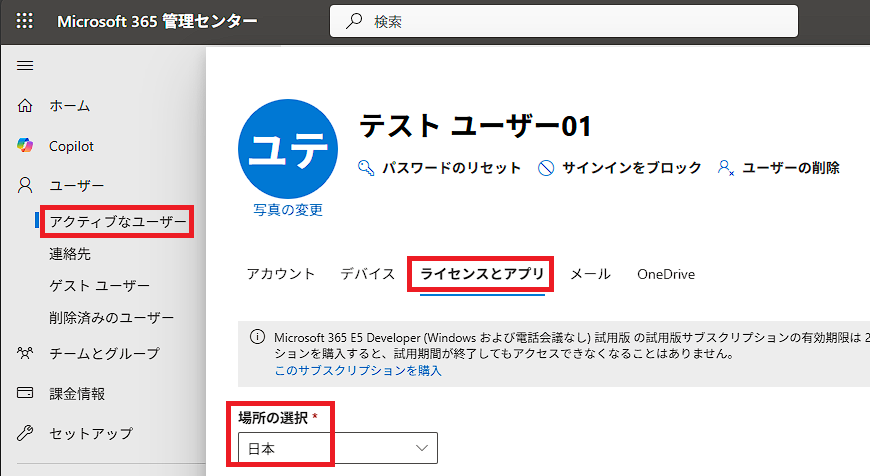Viewport: 870px width, 476px height.
Task: Switch to the ライセンスとアプリ tab
Action: [x=482, y=274]
